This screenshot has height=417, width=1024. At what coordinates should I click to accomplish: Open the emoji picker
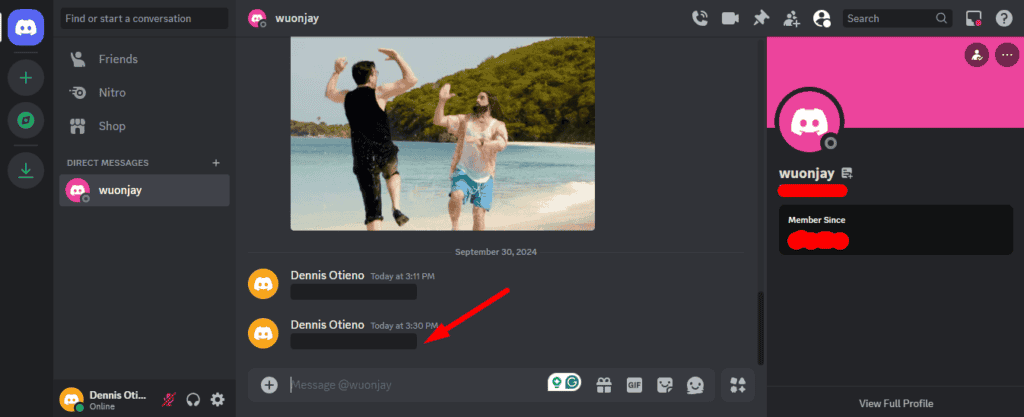tap(695, 385)
